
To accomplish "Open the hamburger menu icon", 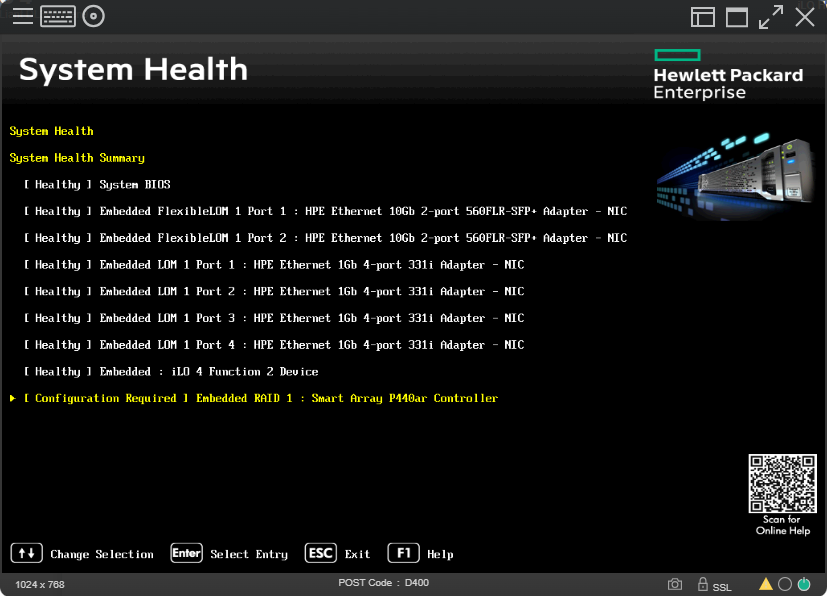I will (x=23, y=16).
